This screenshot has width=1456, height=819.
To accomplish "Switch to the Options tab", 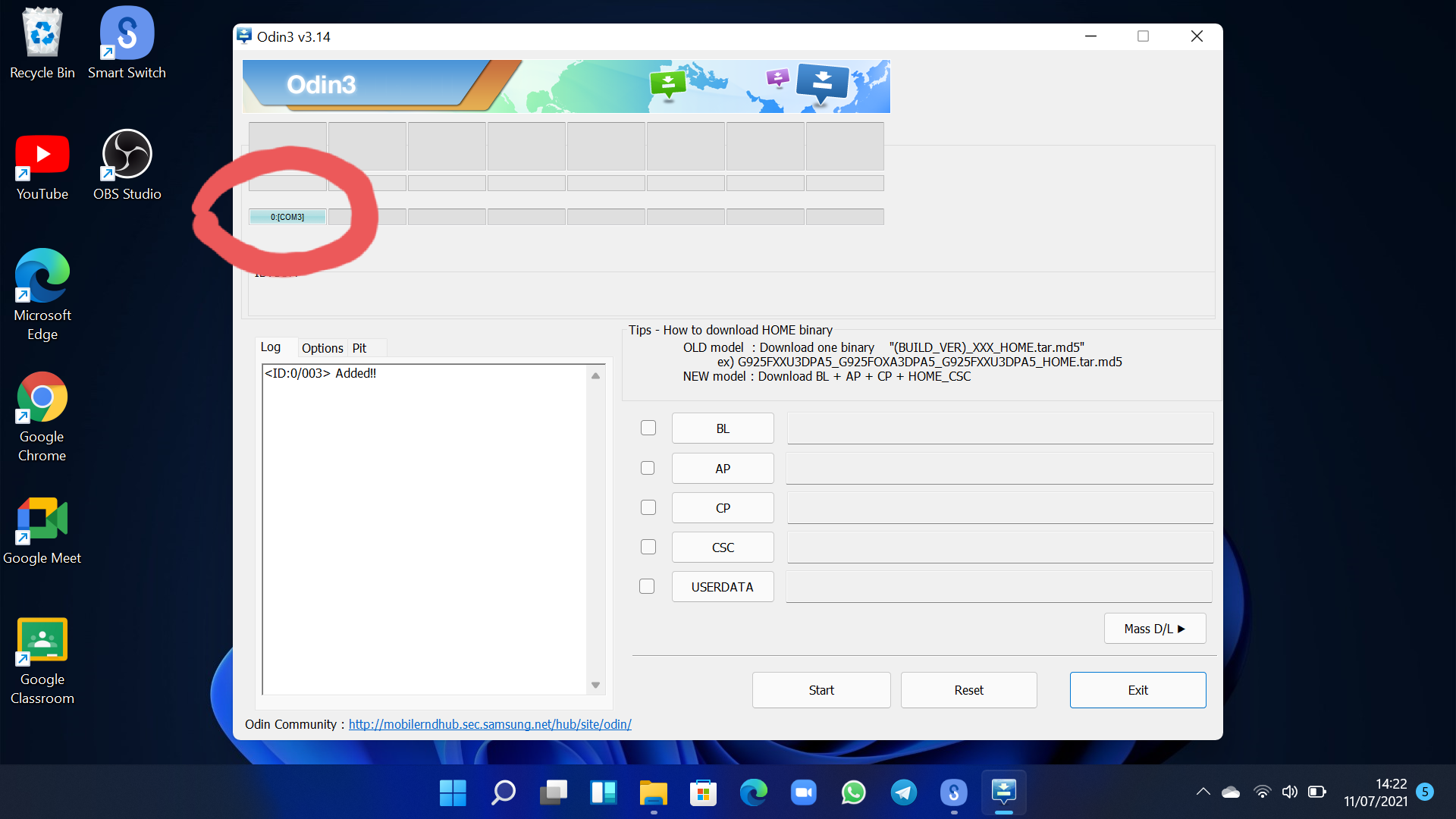I will tap(322, 348).
